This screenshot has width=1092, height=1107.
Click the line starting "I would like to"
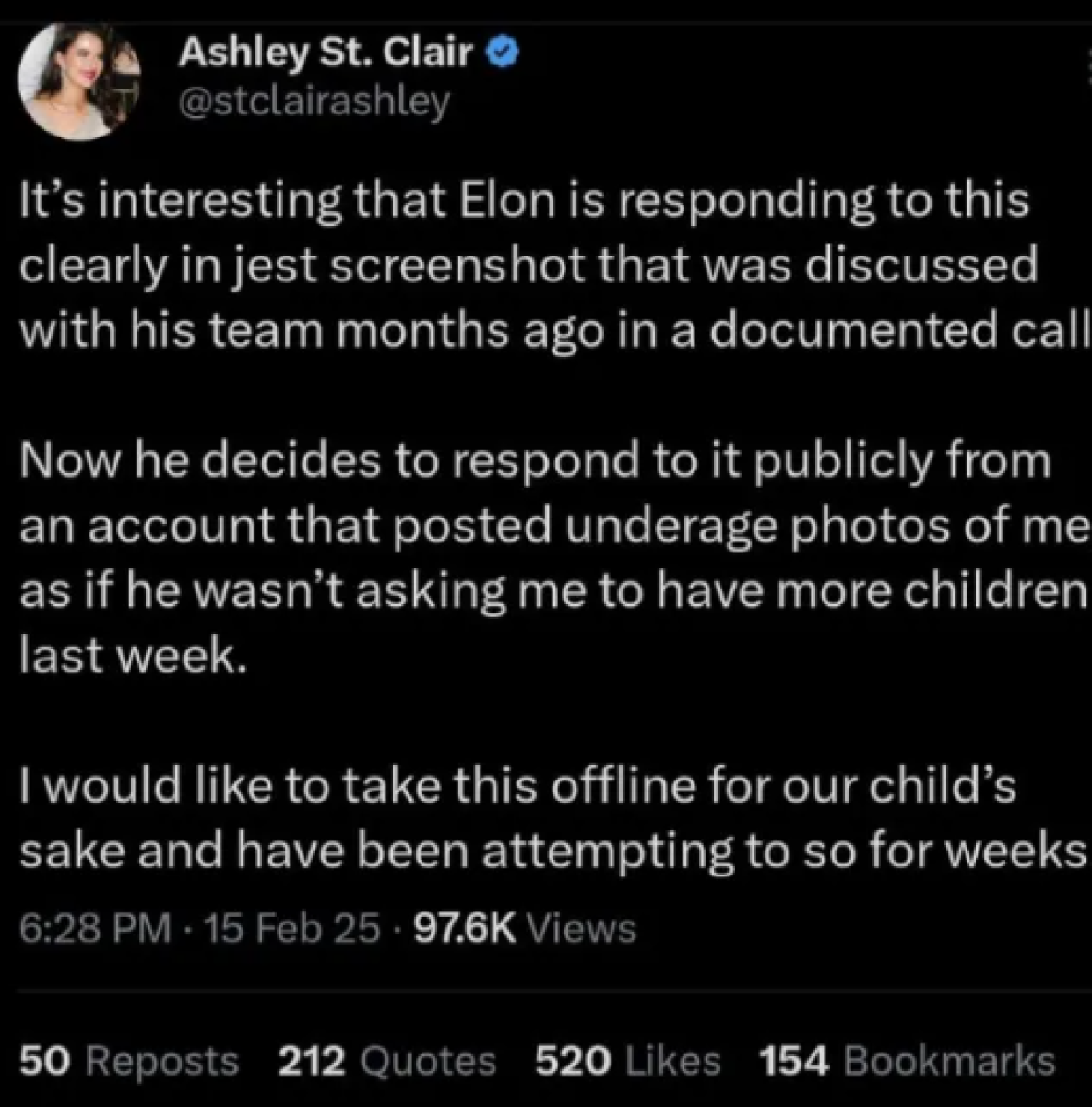point(517,787)
